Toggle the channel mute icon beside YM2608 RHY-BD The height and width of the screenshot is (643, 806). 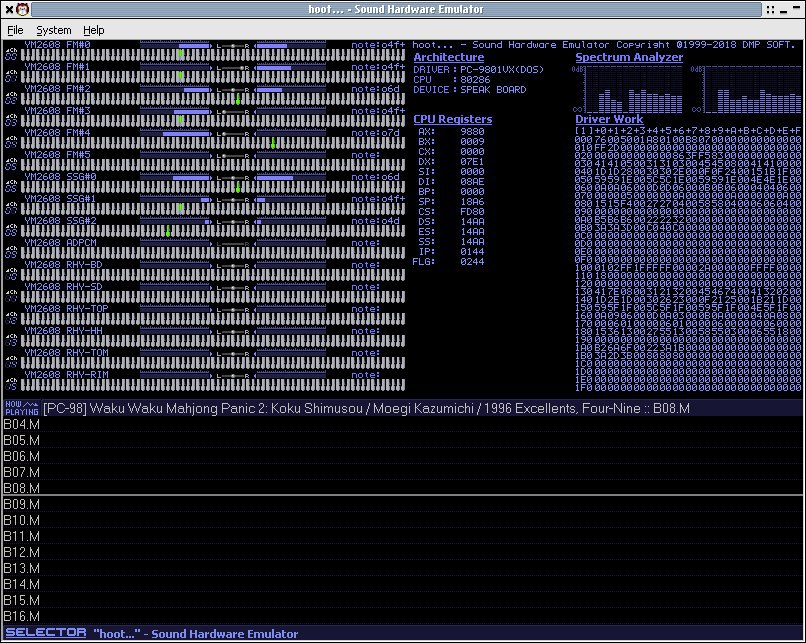11,274
